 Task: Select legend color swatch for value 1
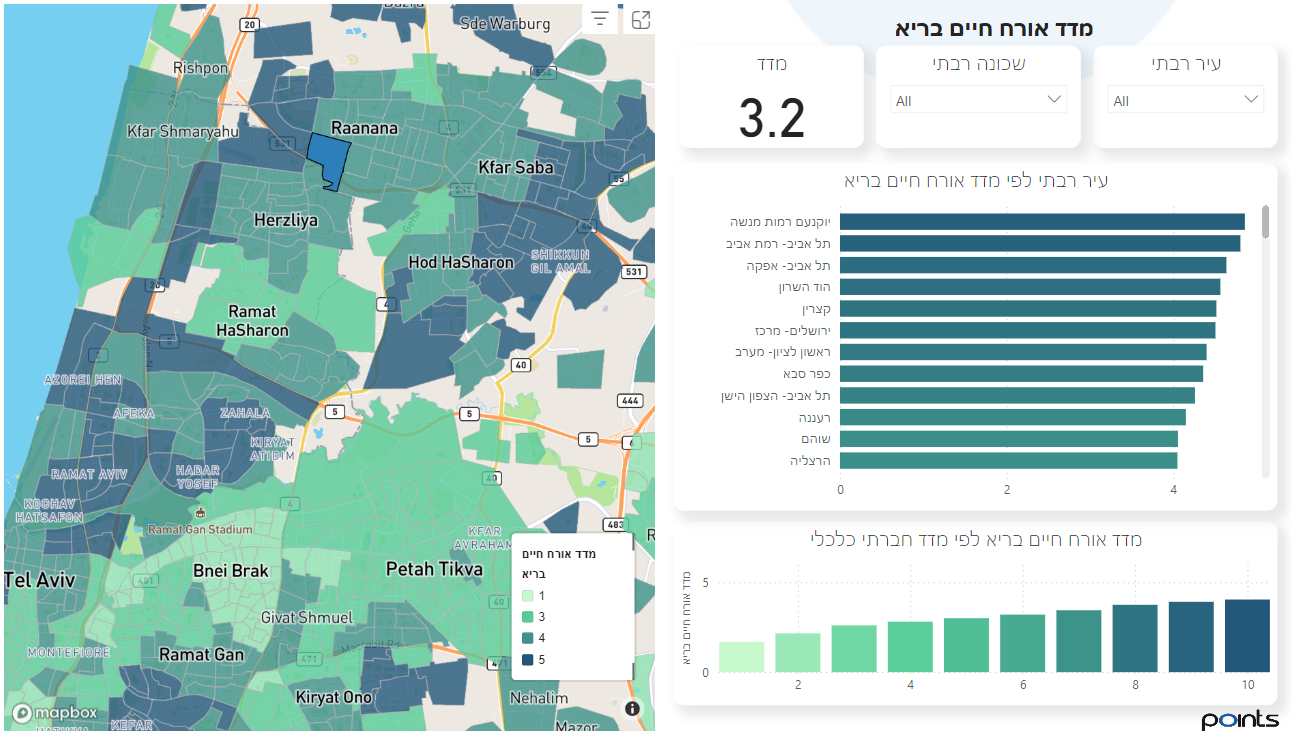pos(528,596)
